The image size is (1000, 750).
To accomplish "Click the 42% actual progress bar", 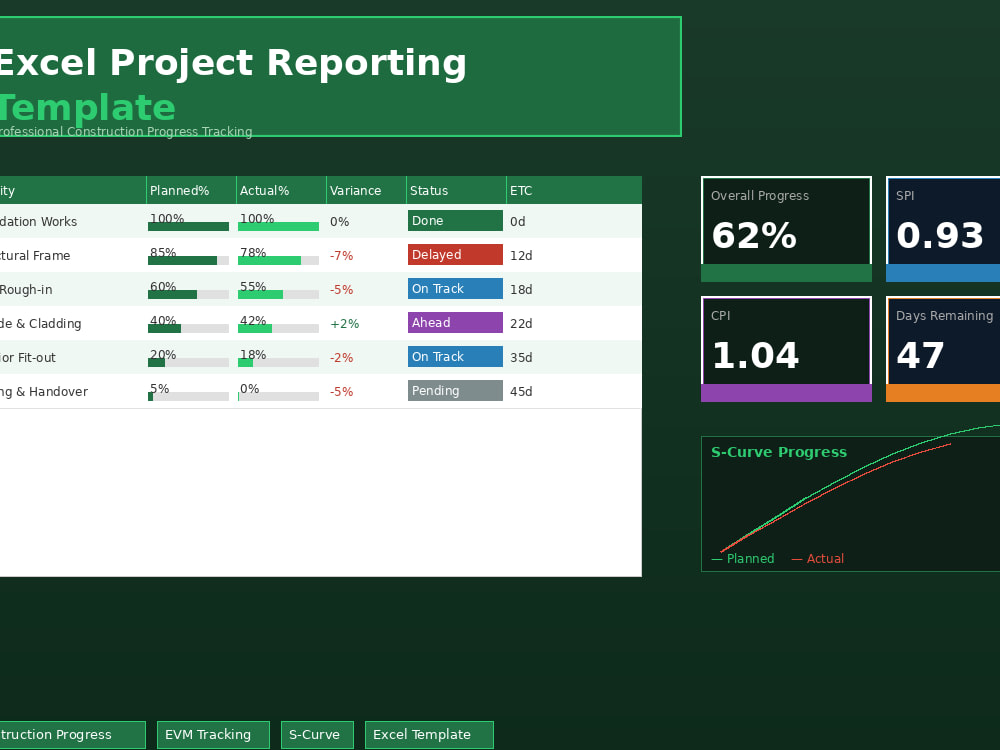I will 278,328.
